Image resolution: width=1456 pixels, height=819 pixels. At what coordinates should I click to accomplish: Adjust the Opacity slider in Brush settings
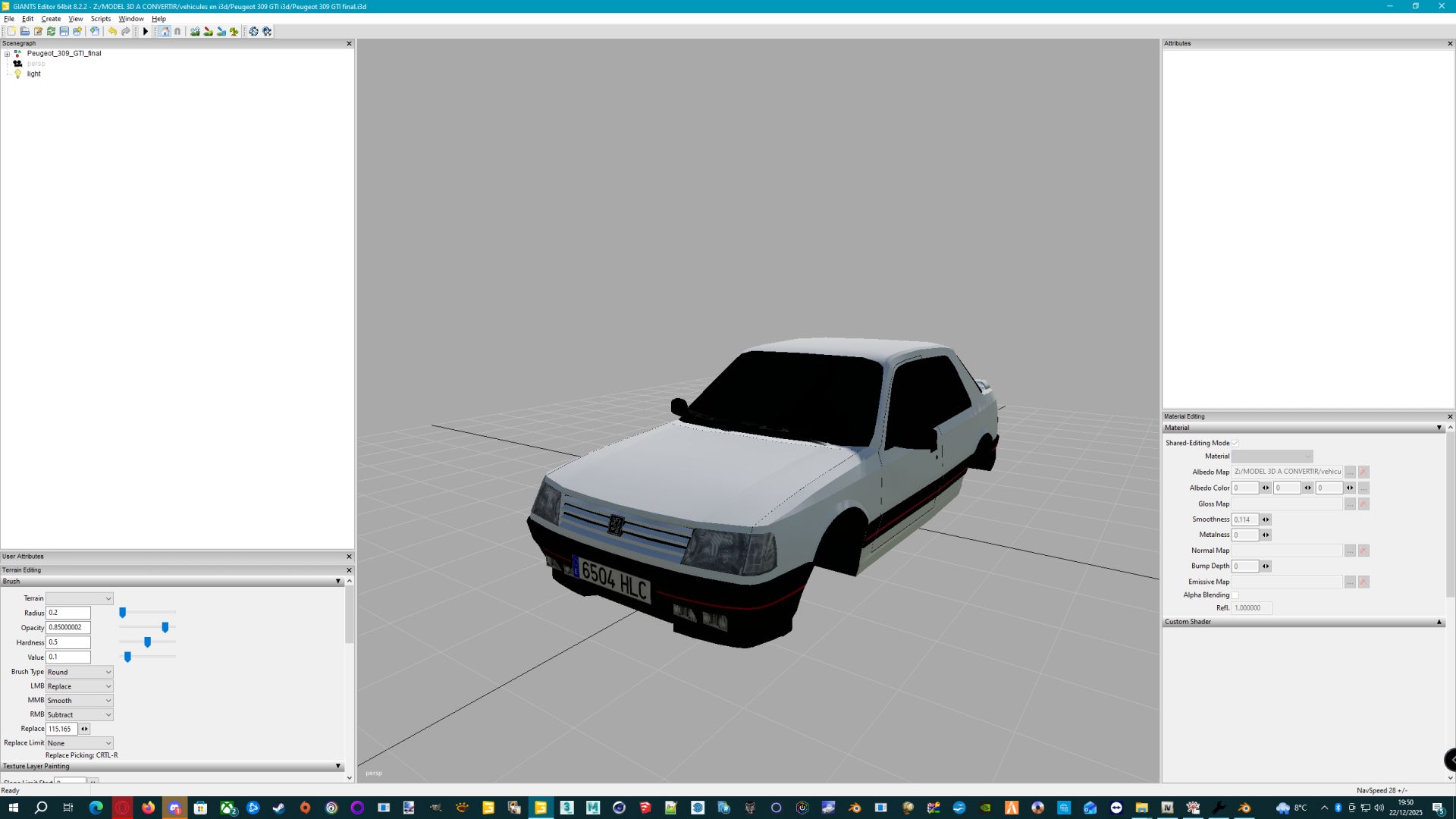coord(165,627)
